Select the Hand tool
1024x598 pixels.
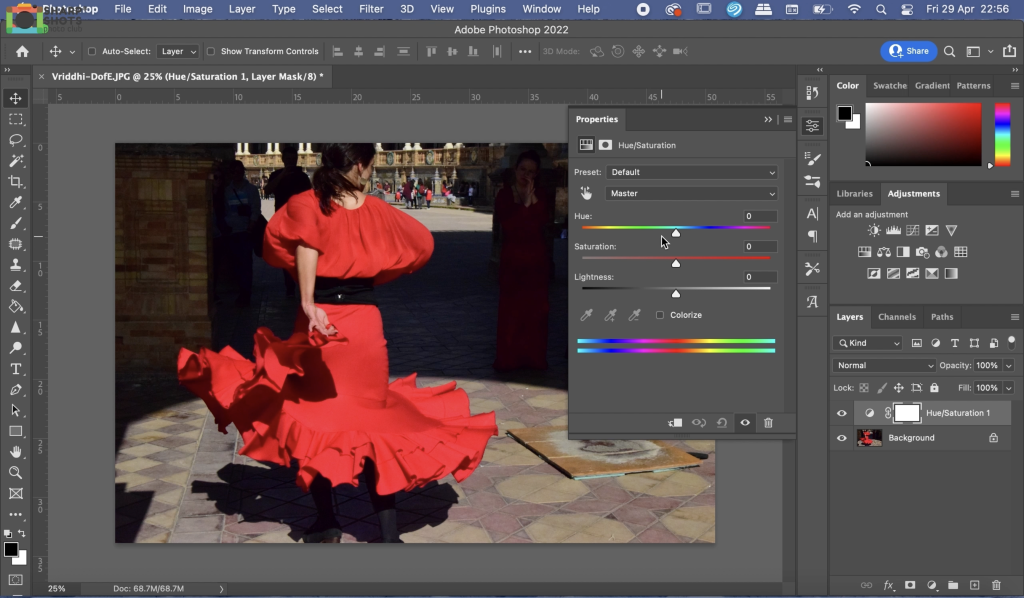16,452
